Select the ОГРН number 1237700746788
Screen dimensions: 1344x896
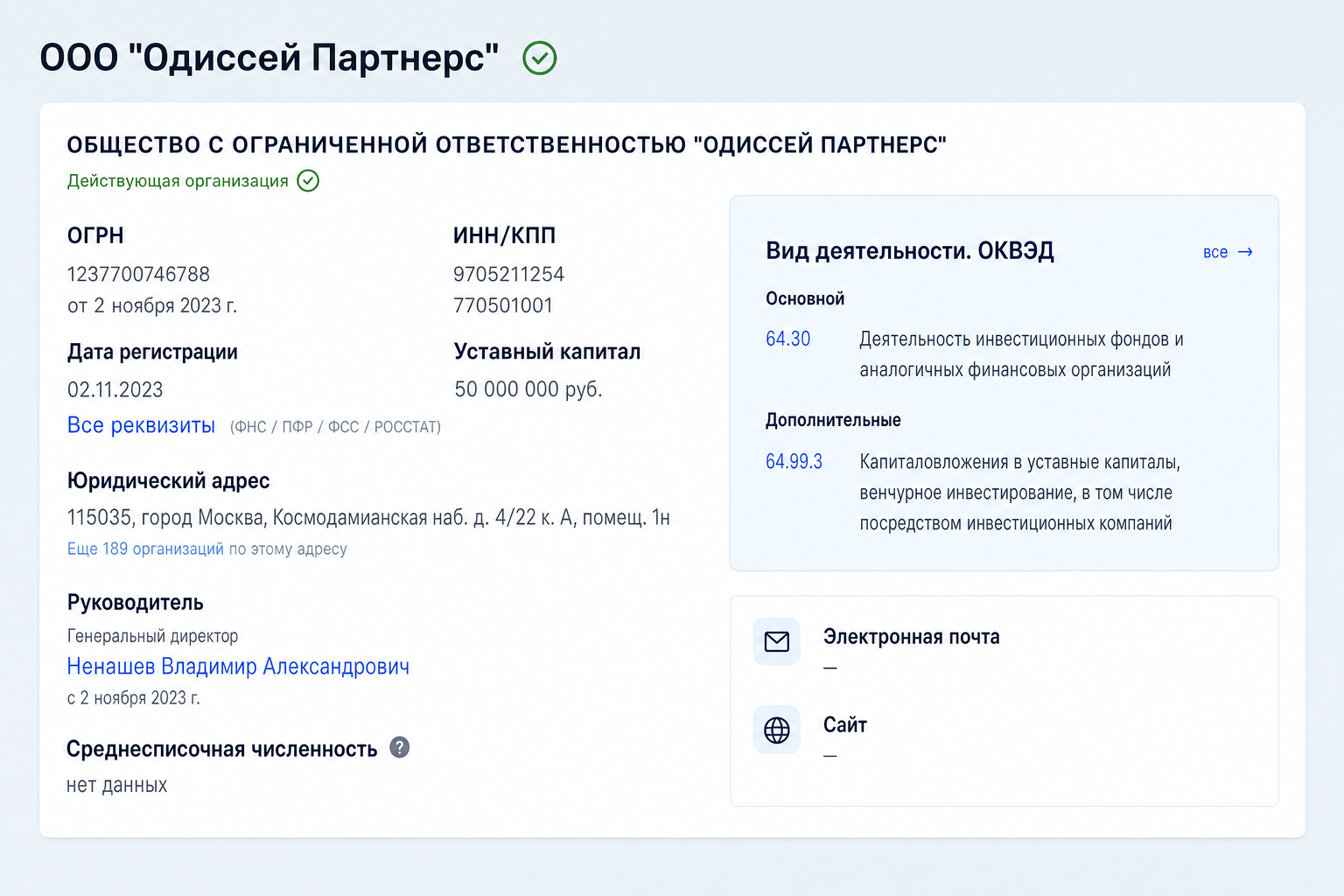point(138,274)
